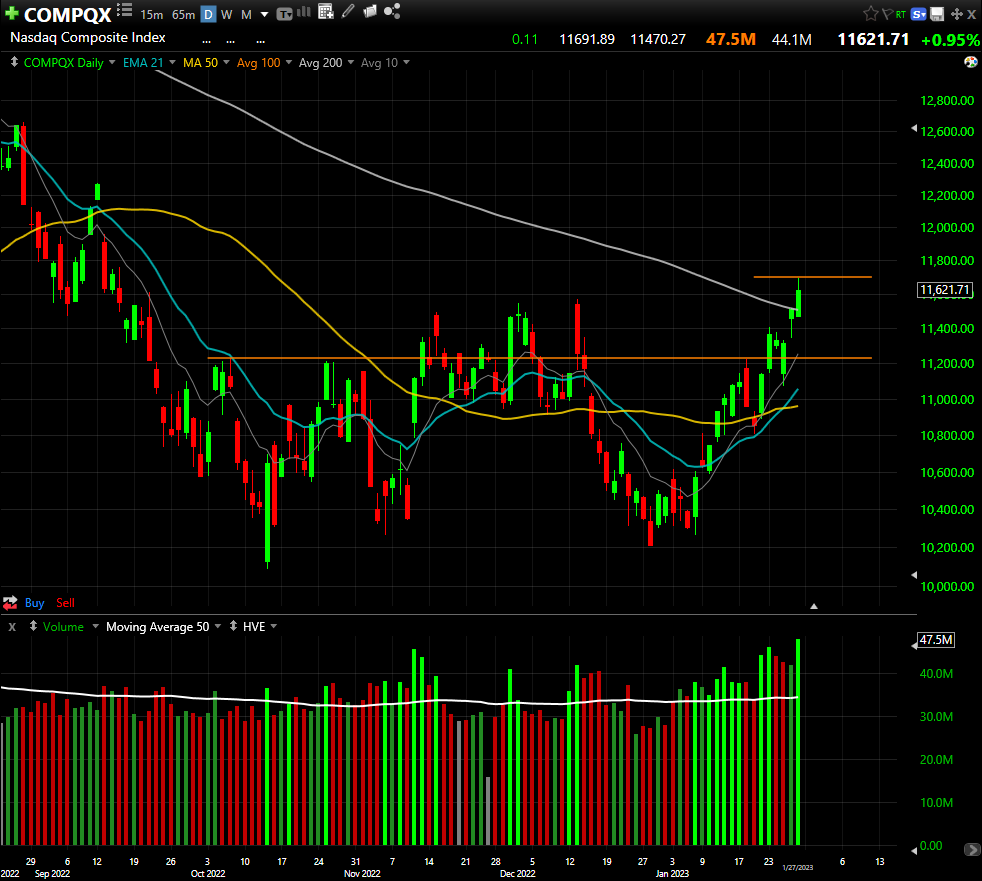Image resolution: width=982 pixels, height=881 pixels.
Task: Open the watchlist list icon beside COMPQX
Action: tap(125, 10)
